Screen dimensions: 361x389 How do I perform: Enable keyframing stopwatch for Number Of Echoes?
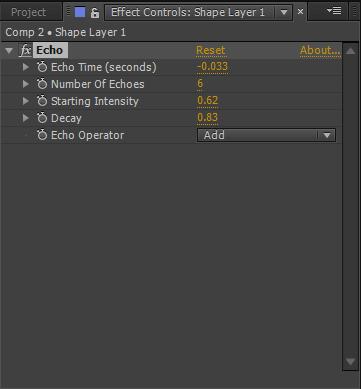[x=42, y=84]
